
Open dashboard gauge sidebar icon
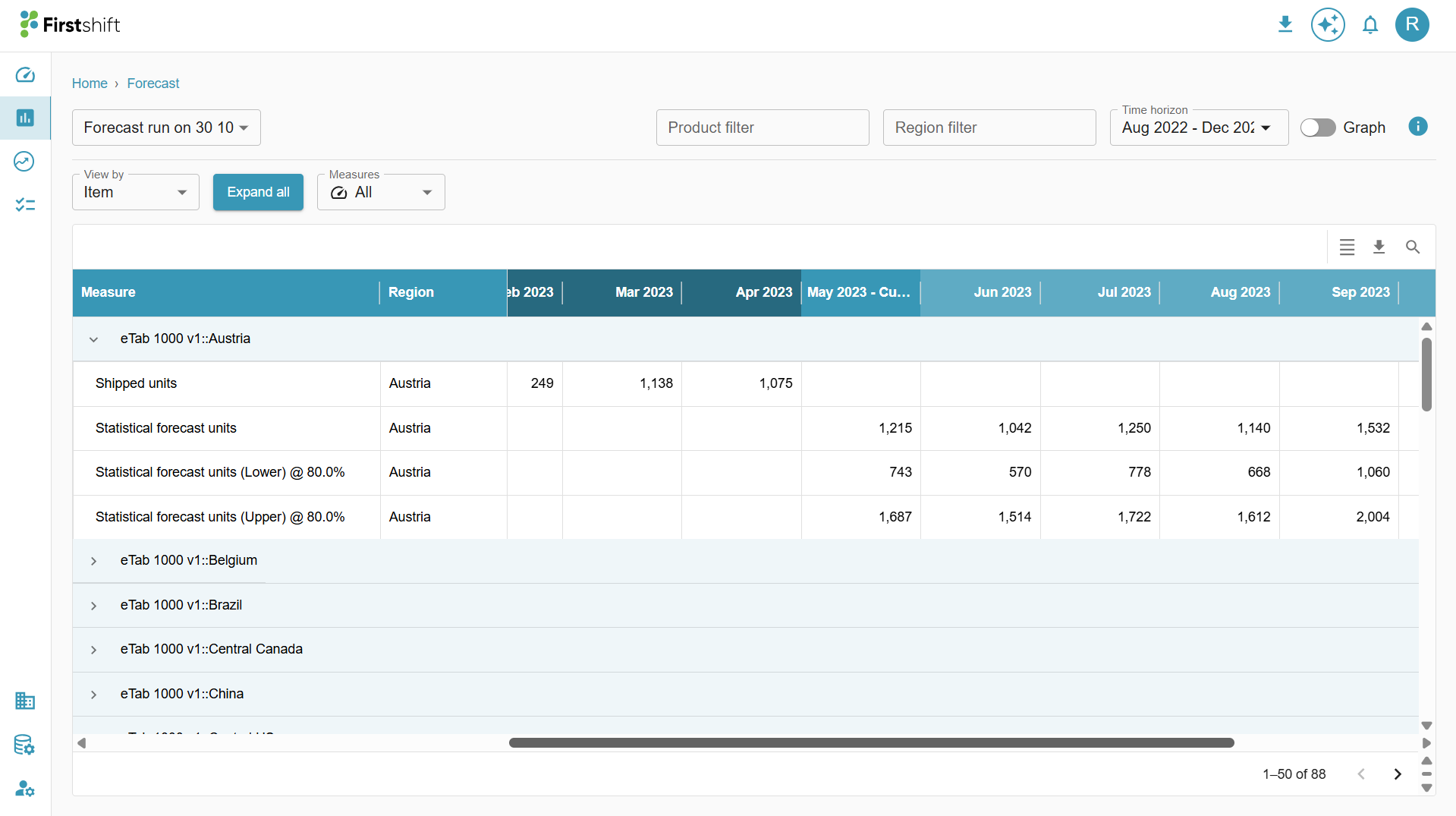(x=25, y=74)
